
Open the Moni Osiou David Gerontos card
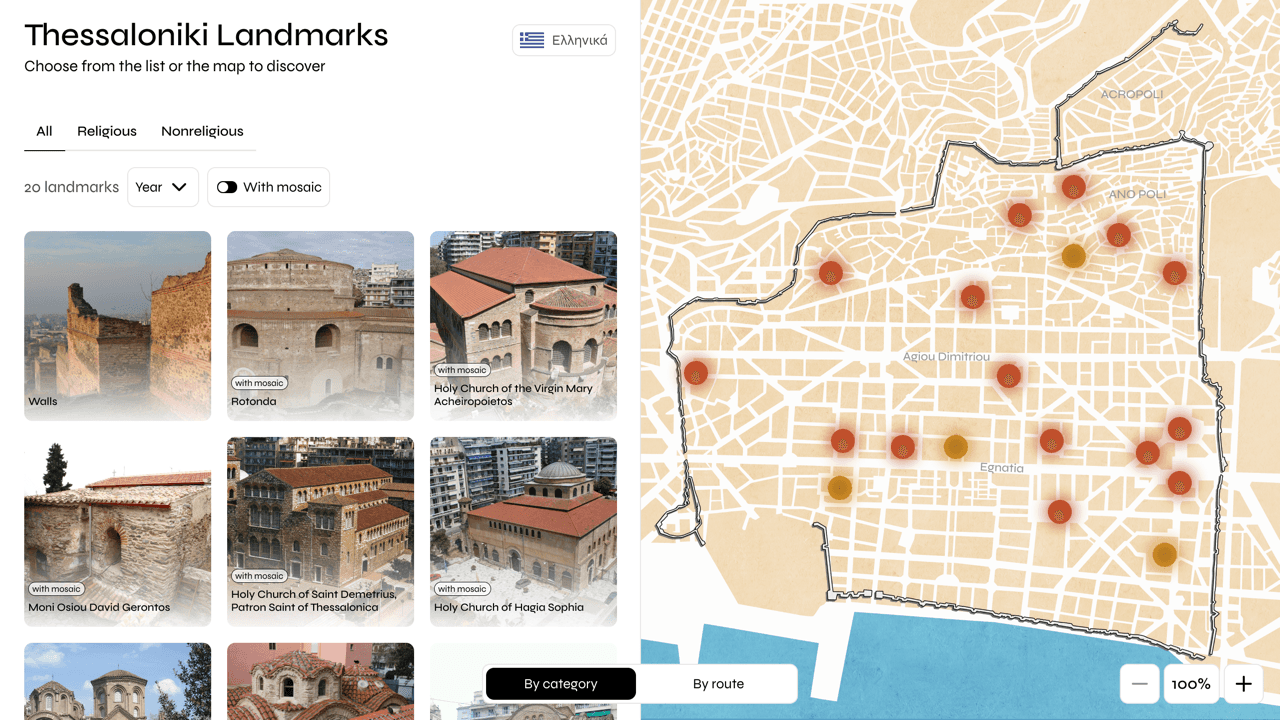click(117, 532)
